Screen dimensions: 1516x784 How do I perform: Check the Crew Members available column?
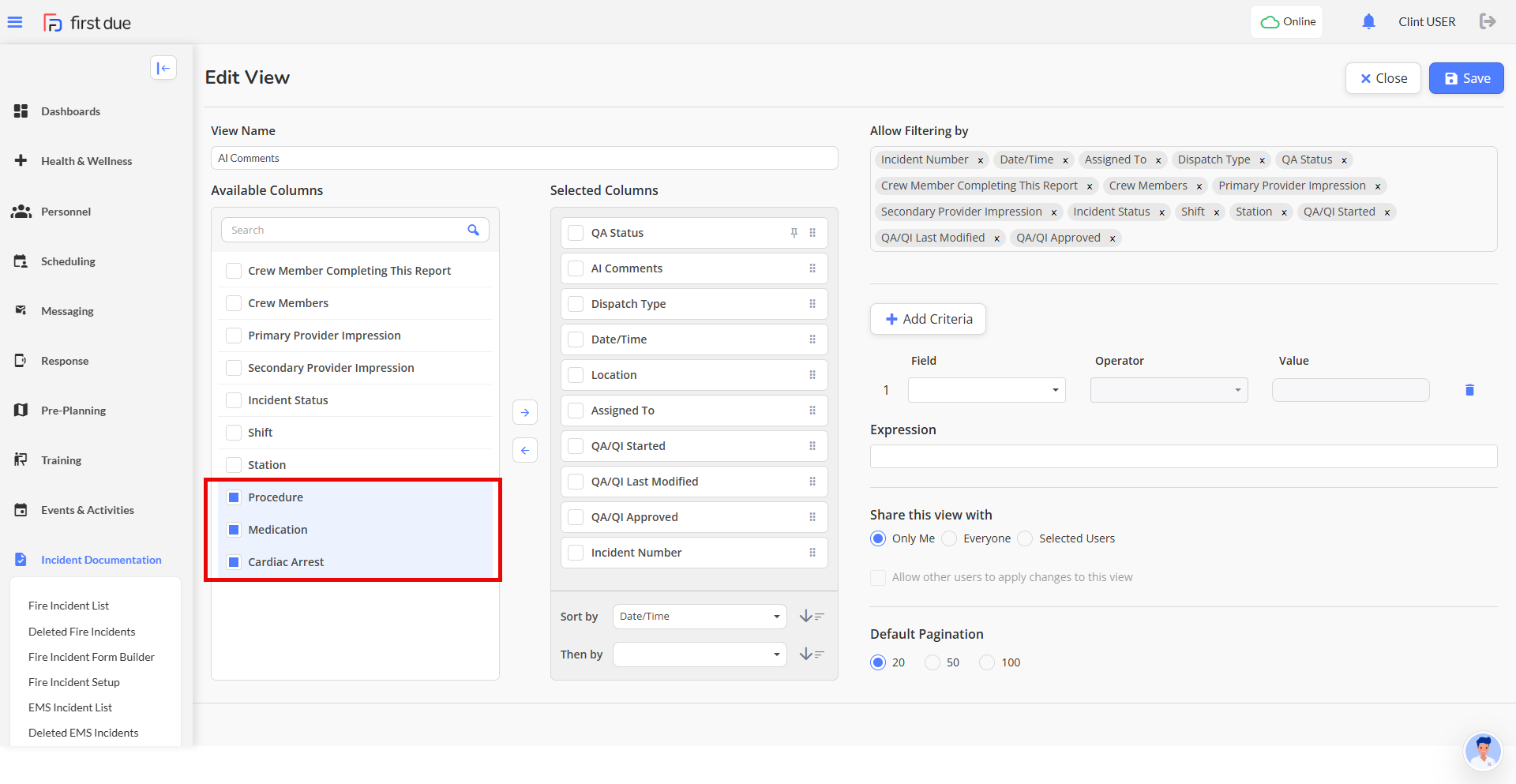click(234, 303)
